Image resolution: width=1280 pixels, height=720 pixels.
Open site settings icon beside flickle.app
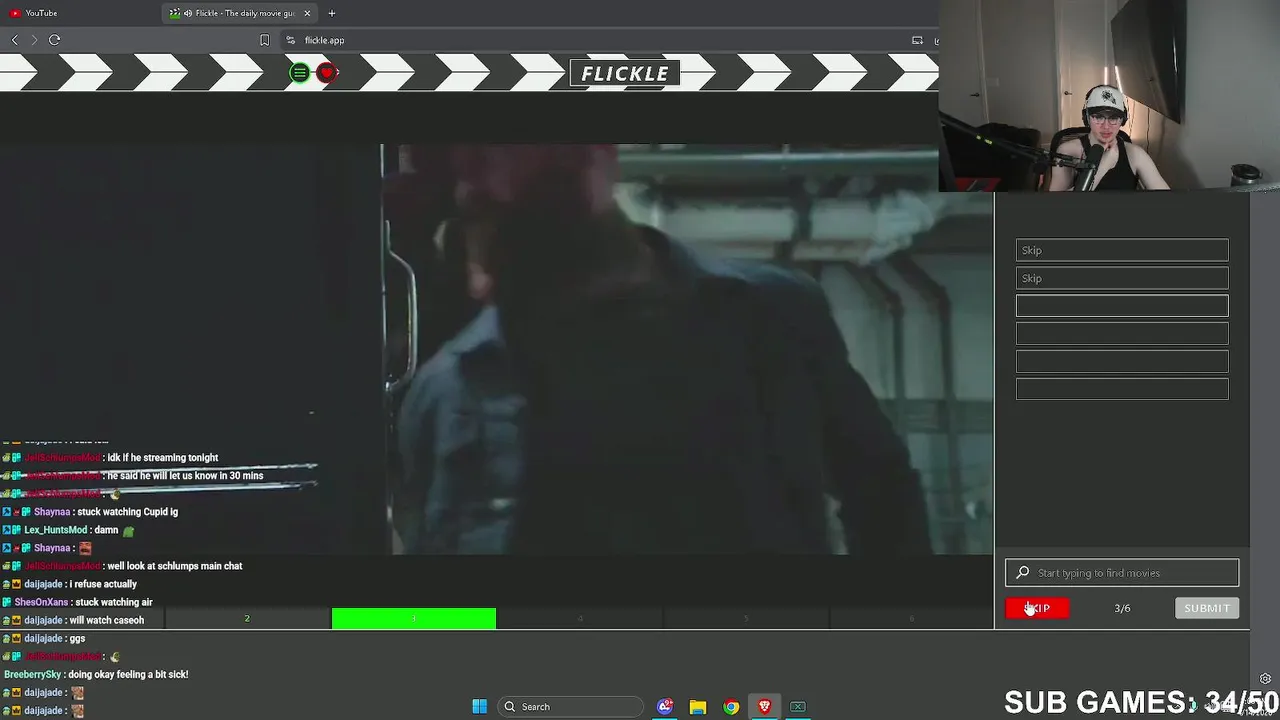pyautogui.click(x=290, y=40)
